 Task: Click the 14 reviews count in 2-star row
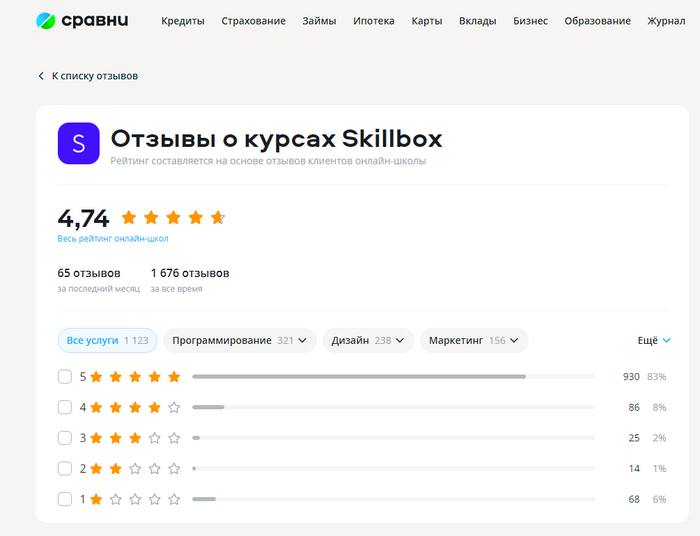pos(634,469)
